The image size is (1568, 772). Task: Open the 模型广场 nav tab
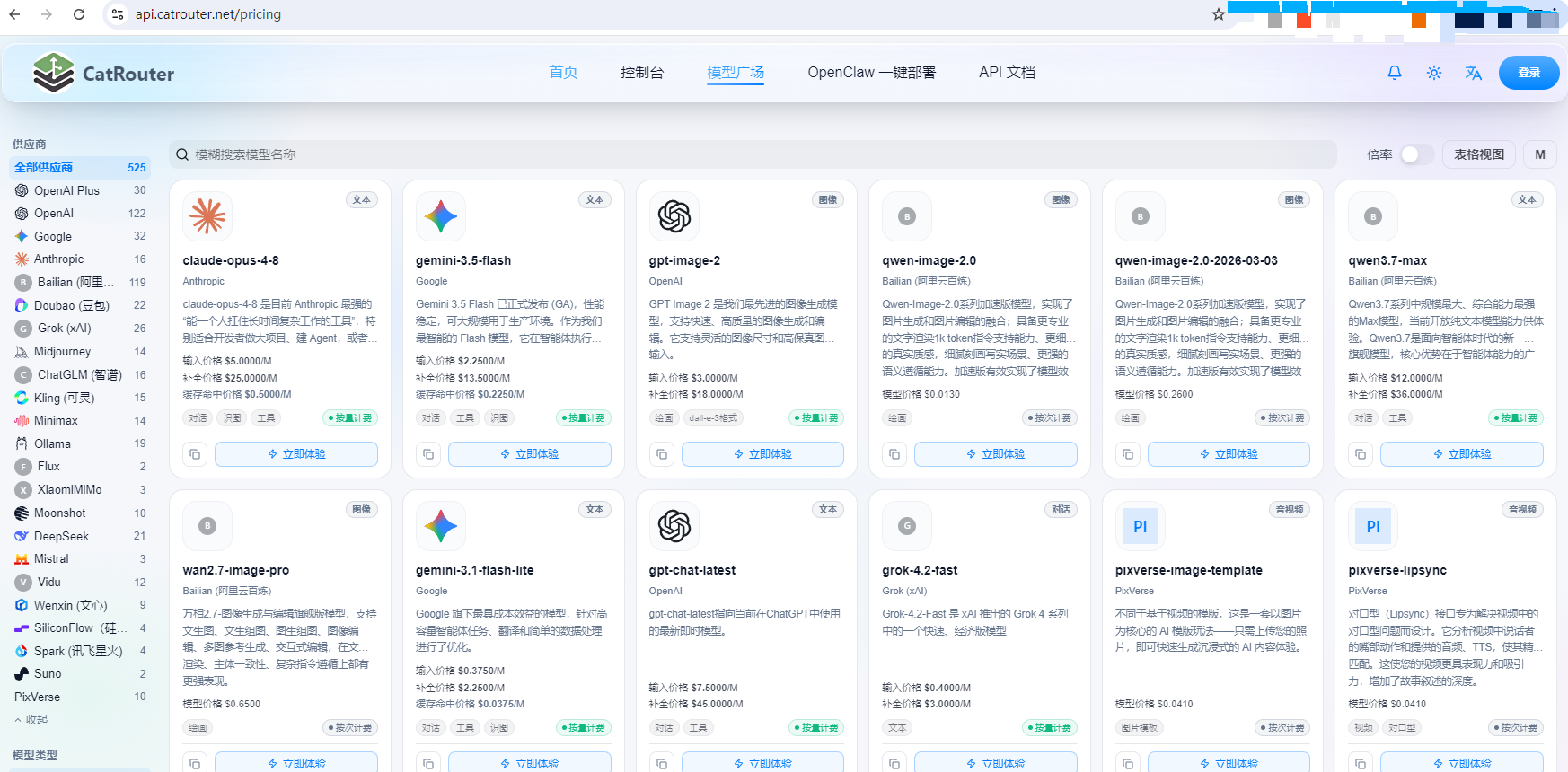(736, 72)
